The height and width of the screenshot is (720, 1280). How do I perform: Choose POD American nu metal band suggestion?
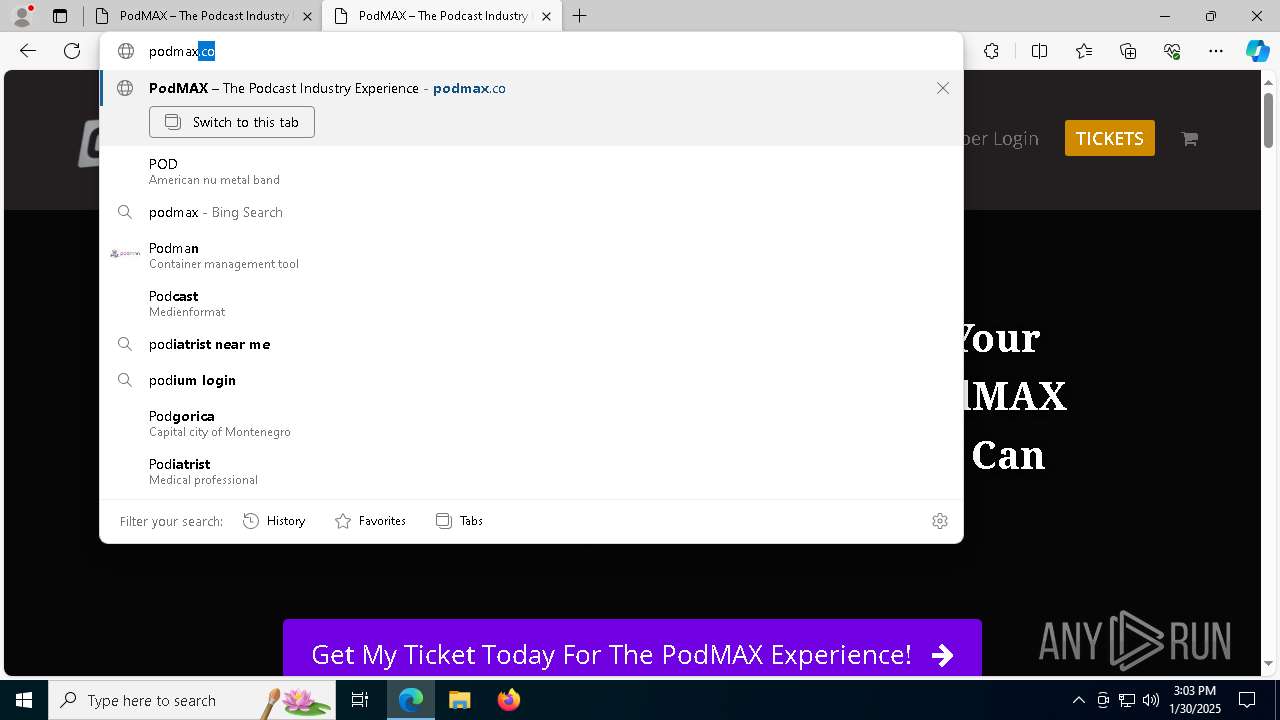(x=531, y=171)
